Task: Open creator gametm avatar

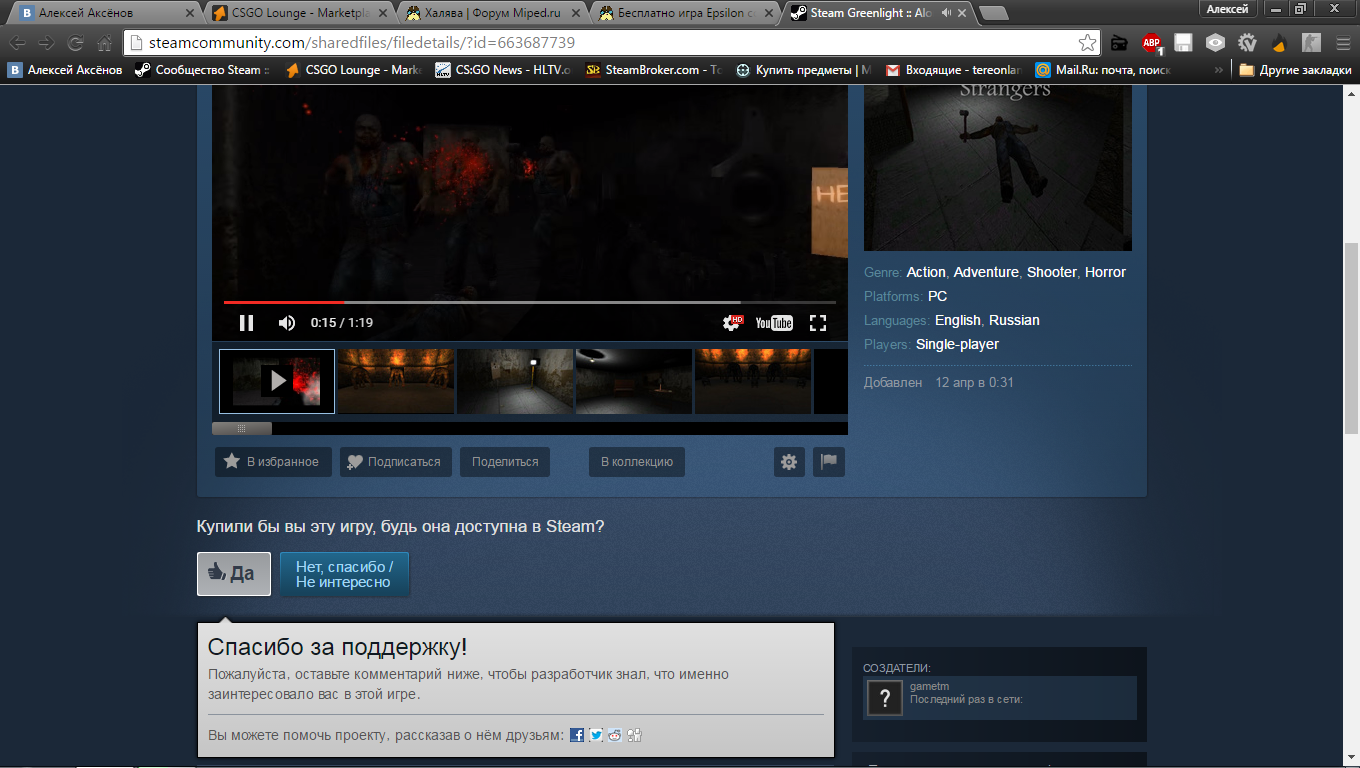Action: (885, 698)
